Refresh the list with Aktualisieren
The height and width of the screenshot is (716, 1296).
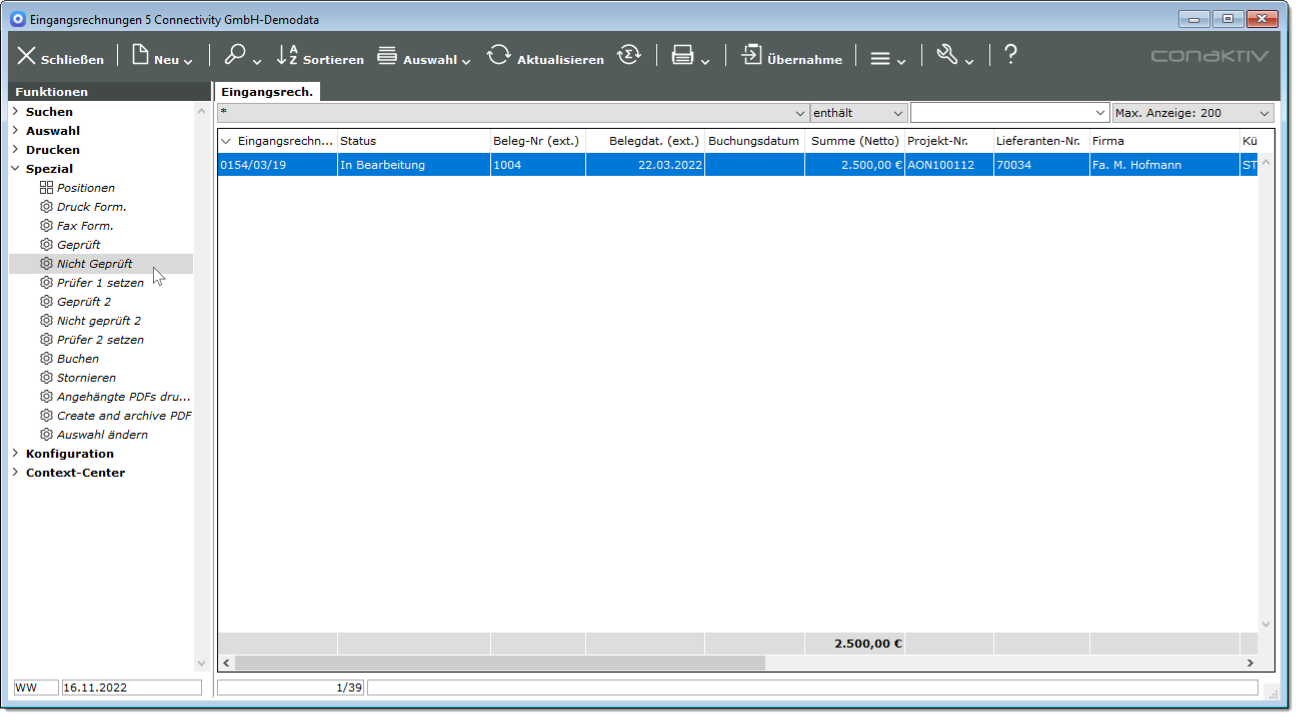[545, 57]
